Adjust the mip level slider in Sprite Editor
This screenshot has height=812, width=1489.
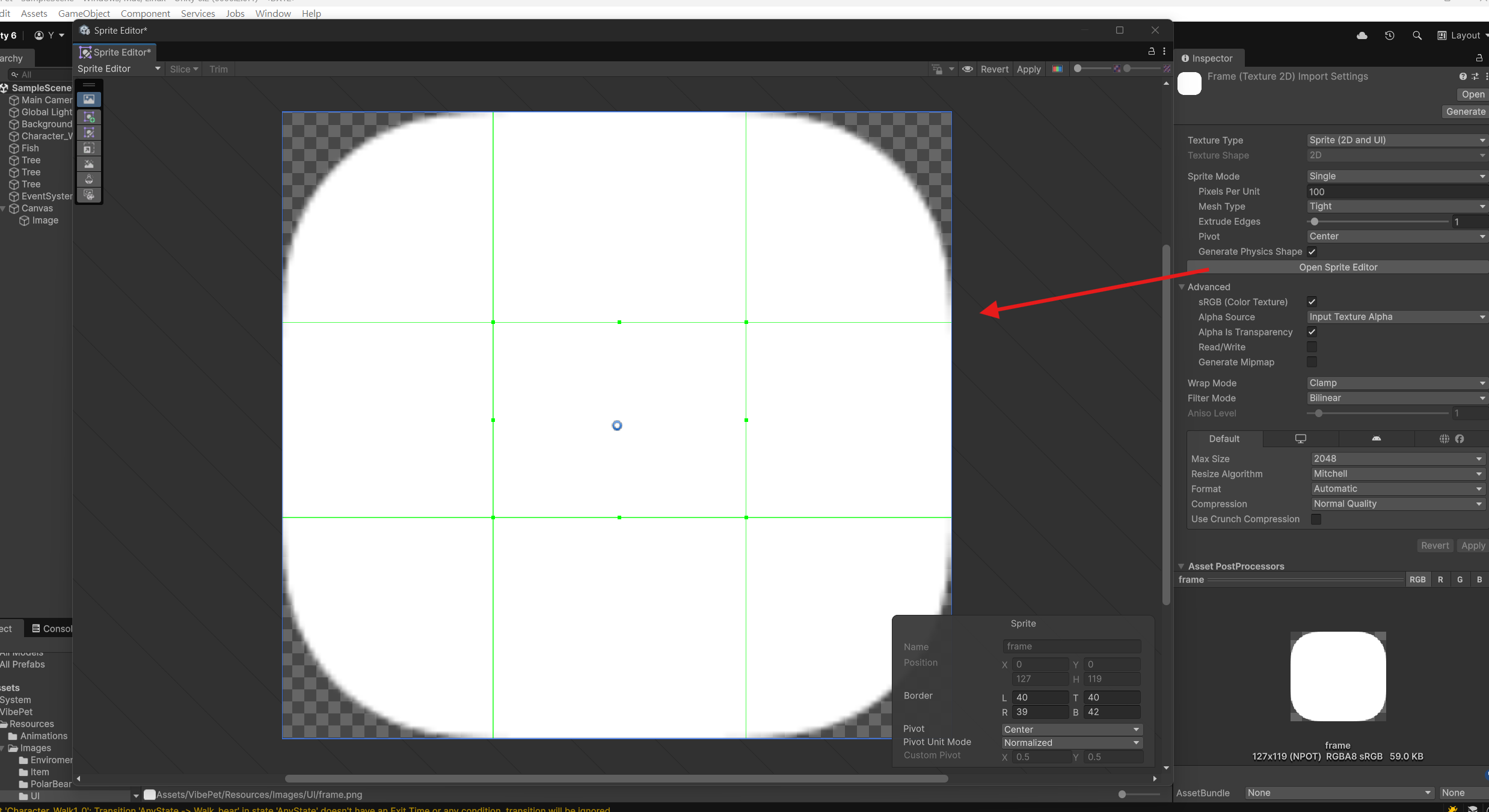point(1144,69)
